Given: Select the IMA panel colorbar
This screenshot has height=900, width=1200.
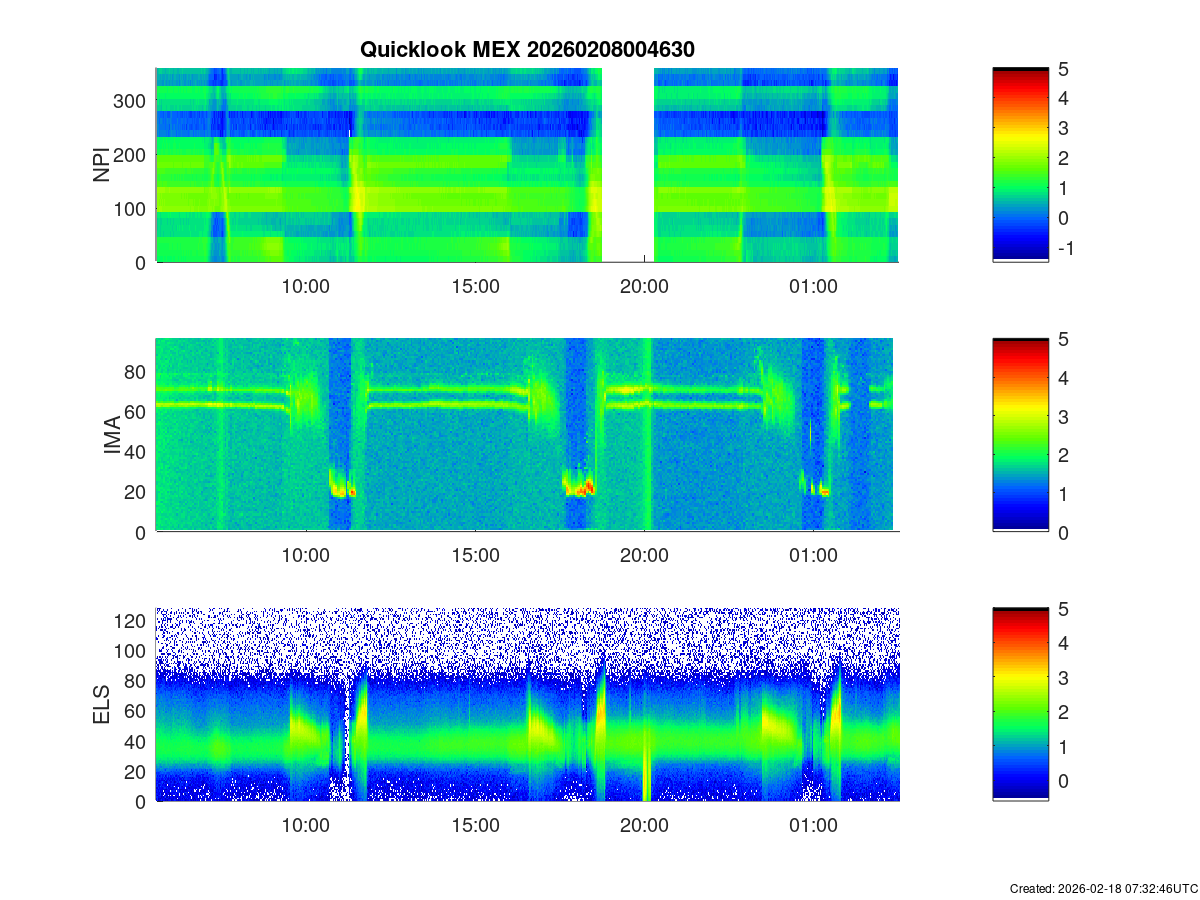Looking at the screenshot, I should click(x=1020, y=435).
